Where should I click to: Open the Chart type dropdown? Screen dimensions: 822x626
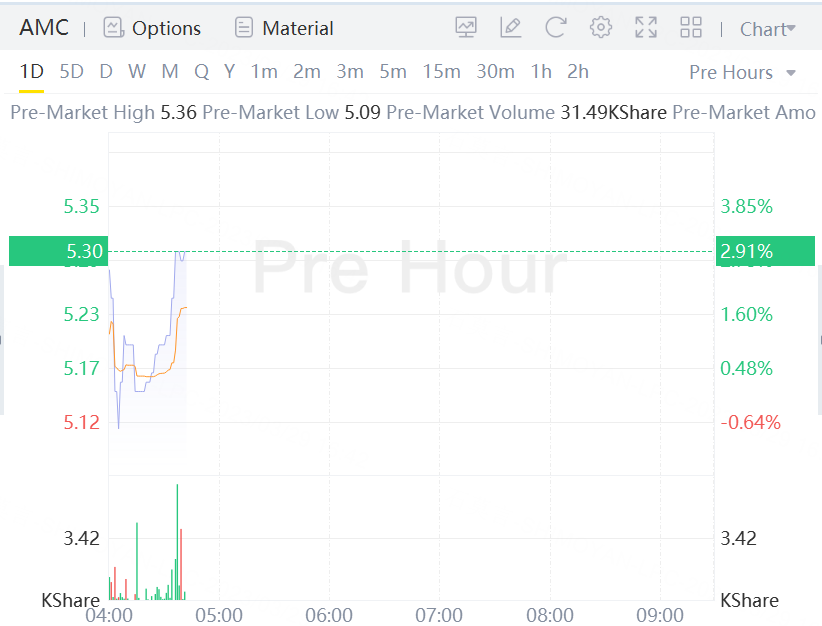[x=768, y=29]
